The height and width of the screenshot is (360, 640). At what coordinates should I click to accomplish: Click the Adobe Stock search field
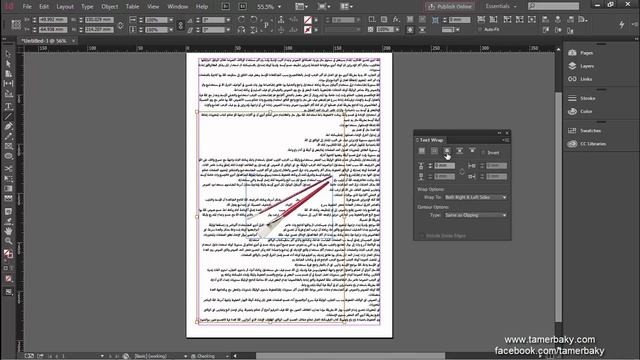pyautogui.click(x=553, y=6)
